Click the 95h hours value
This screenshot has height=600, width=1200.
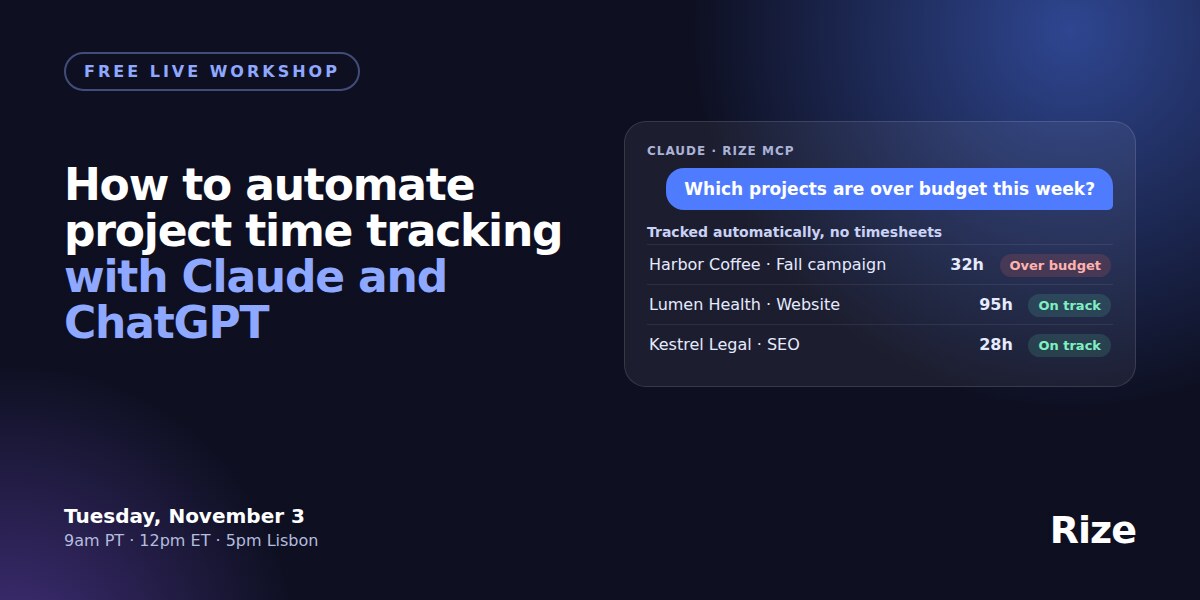(996, 305)
